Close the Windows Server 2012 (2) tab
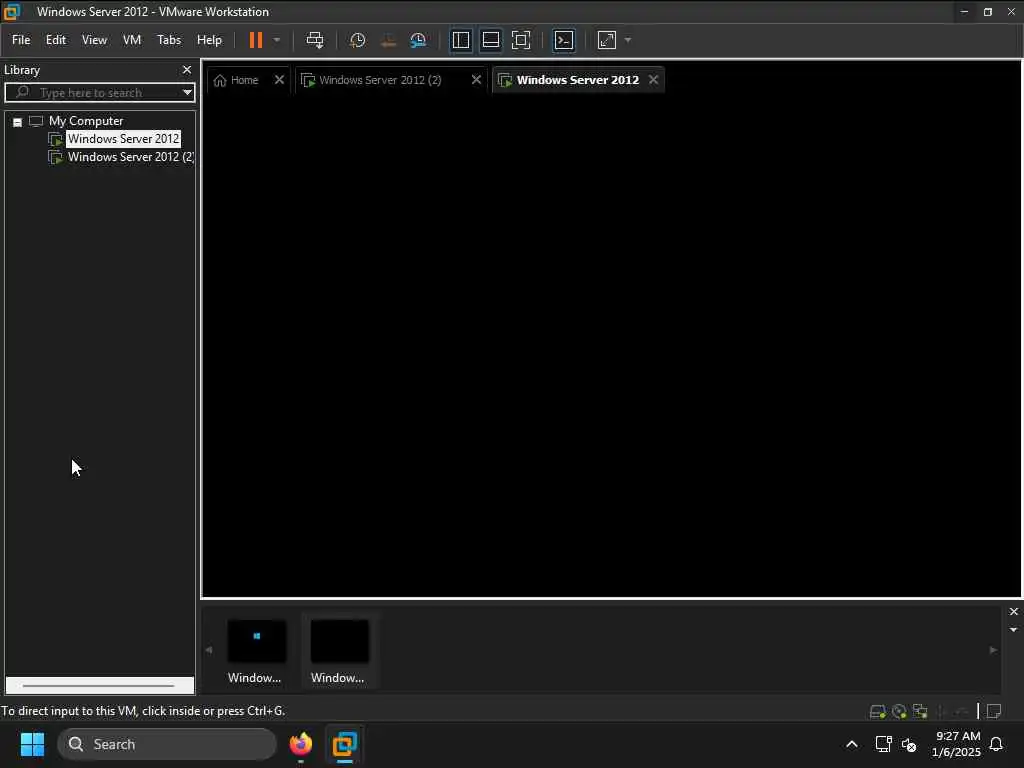Screen dimensions: 1024x768 point(476,80)
